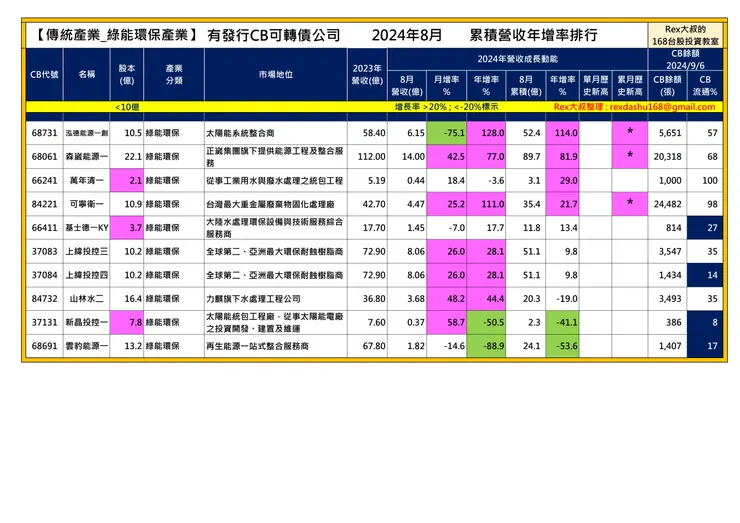Click the green -75.1 monthly growth cell
The image size is (740, 523).
coord(446,133)
